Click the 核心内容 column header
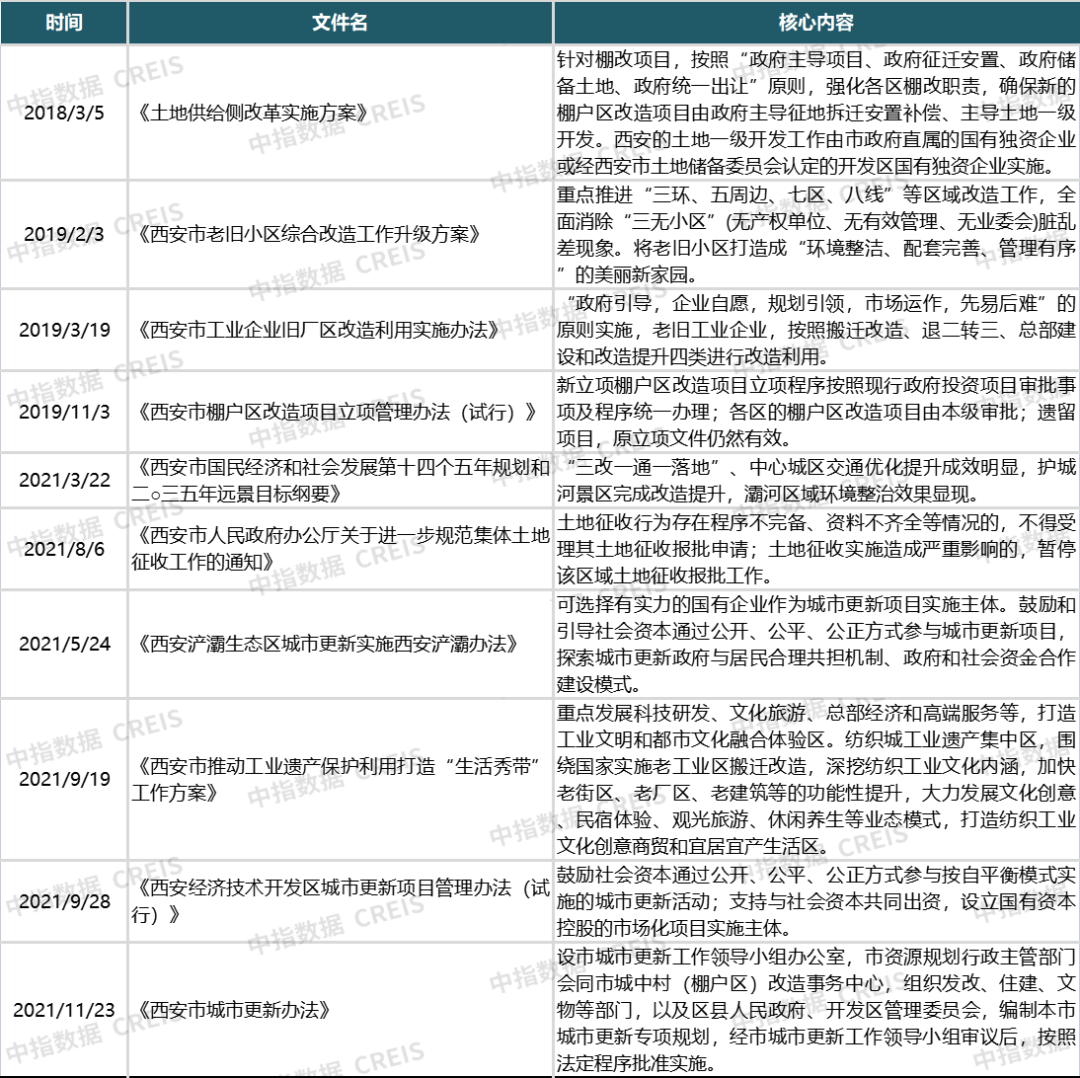 (815, 22)
